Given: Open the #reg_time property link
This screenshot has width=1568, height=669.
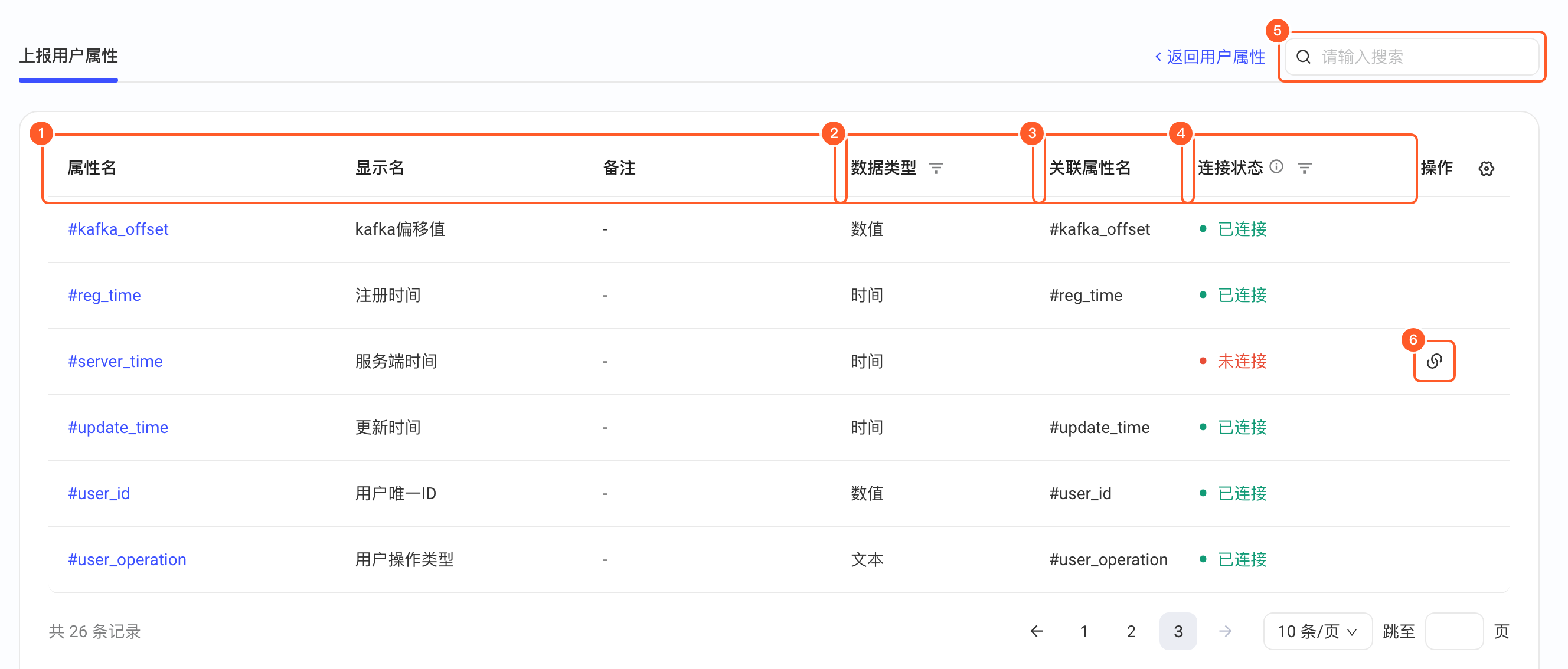Looking at the screenshot, I should pyautogui.click(x=104, y=296).
